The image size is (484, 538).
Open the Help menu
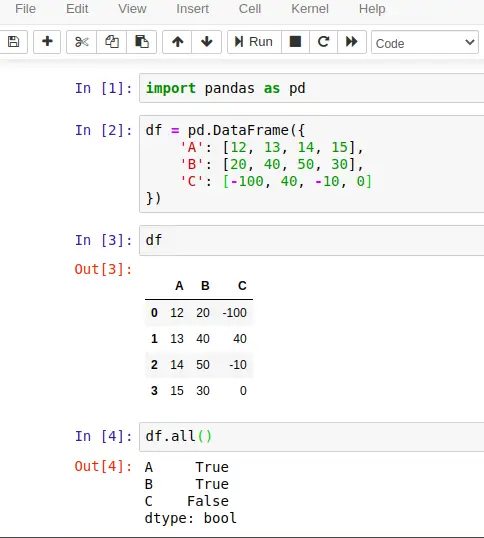coord(372,9)
